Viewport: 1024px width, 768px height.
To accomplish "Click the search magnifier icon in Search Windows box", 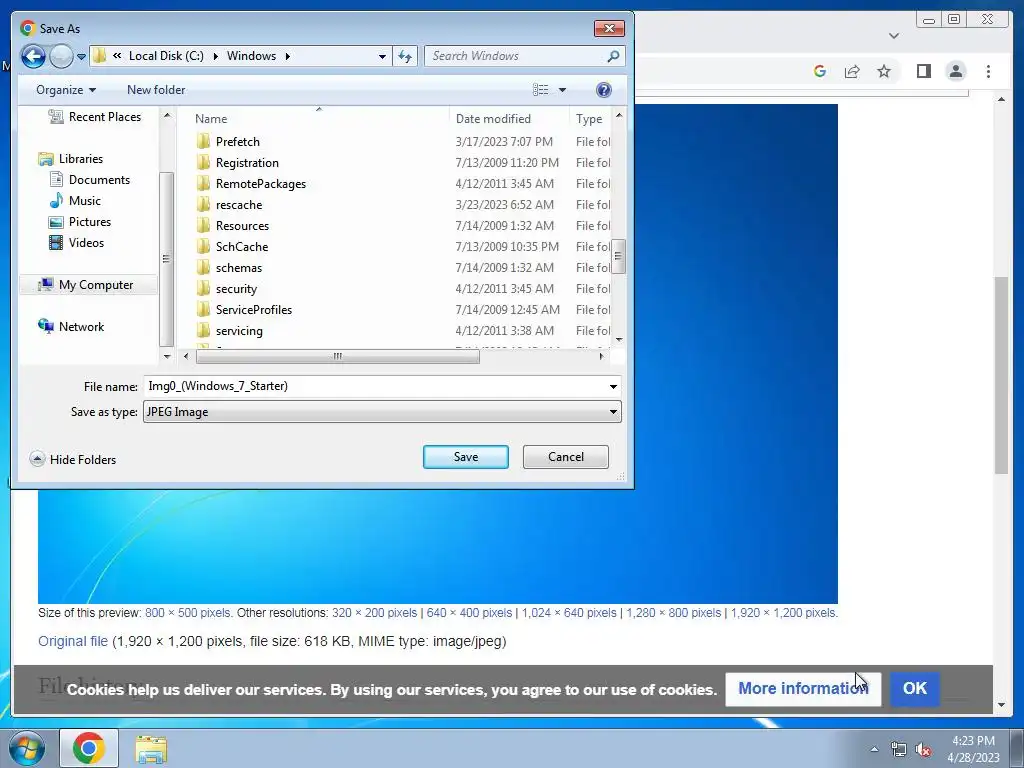I will pyautogui.click(x=613, y=56).
